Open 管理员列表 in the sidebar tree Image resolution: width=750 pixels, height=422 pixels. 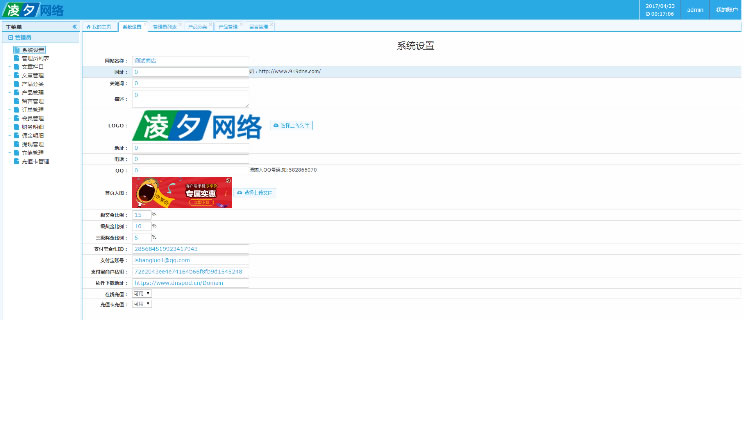pyautogui.click(x=35, y=58)
